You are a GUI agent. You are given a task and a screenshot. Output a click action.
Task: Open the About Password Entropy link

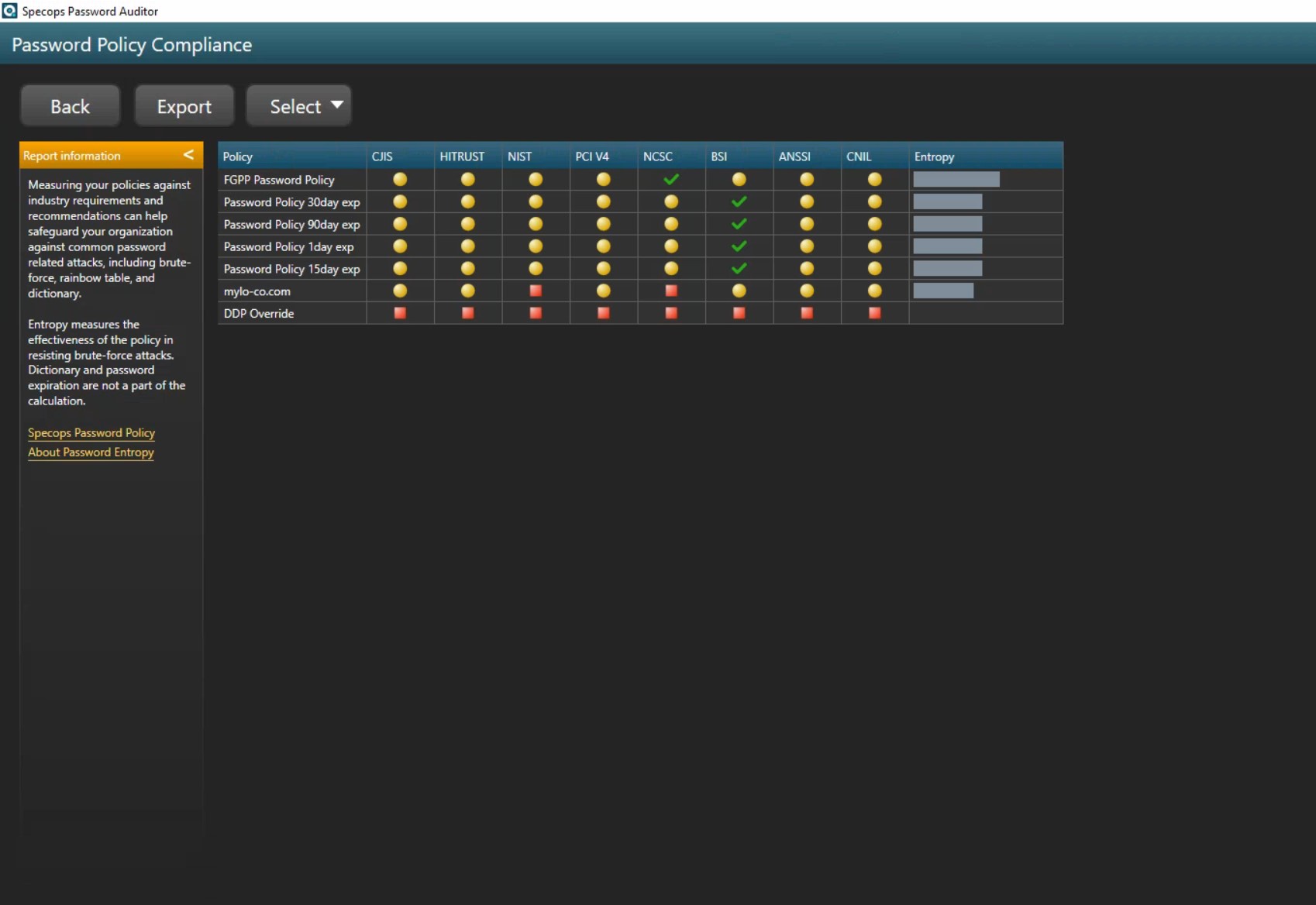coord(91,452)
